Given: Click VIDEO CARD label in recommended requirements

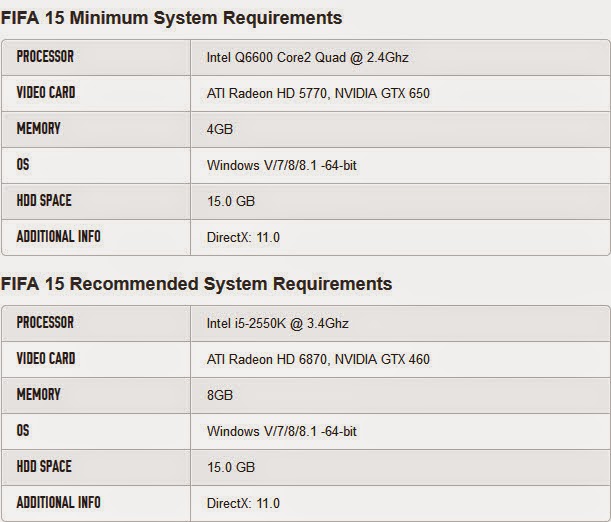Looking at the screenshot, I should click(x=46, y=358).
